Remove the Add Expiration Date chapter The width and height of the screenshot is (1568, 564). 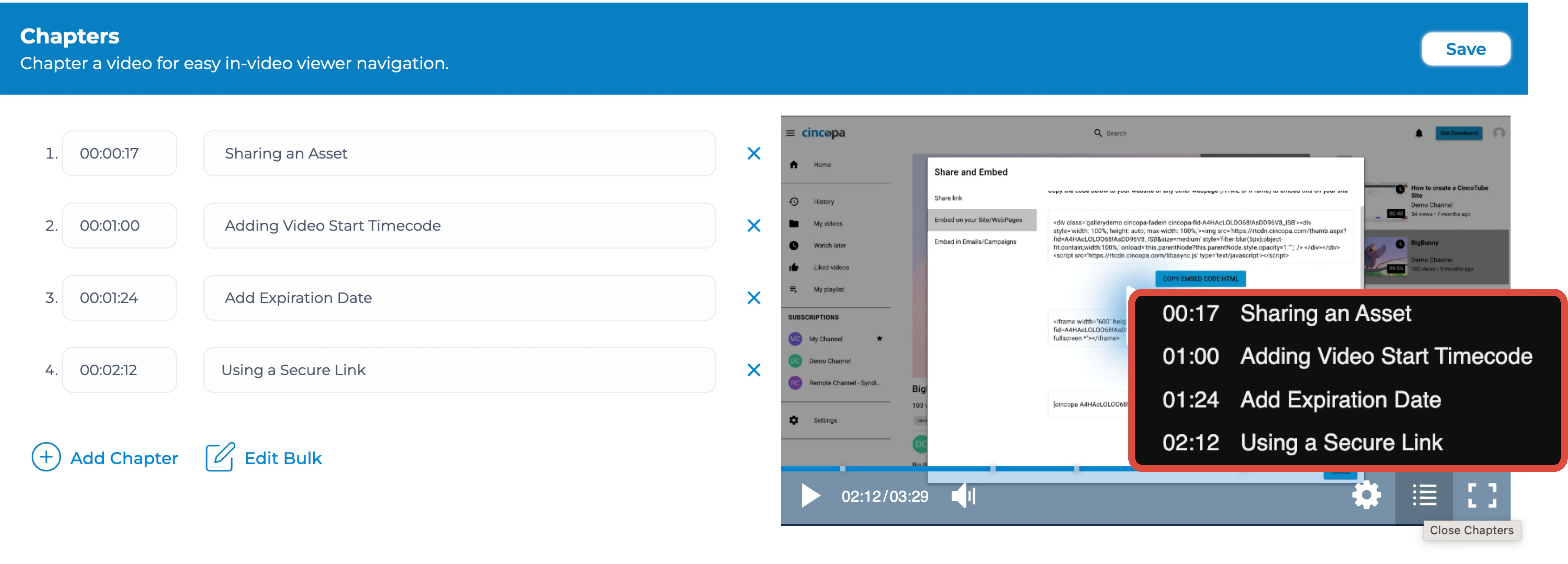tap(753, 297)
